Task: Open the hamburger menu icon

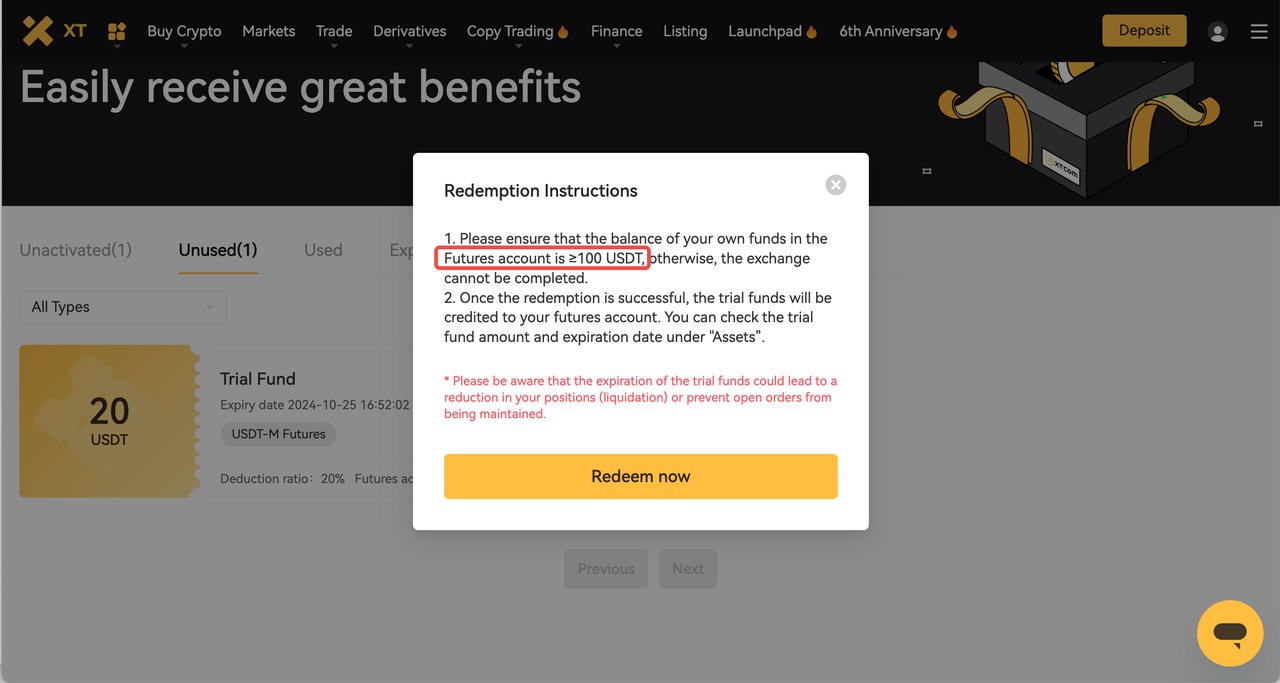Action: (x=1259, y=32)
